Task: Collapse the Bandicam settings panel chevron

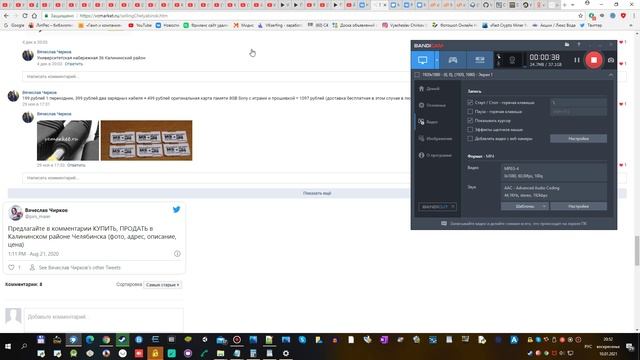Action: click(611, 75)
